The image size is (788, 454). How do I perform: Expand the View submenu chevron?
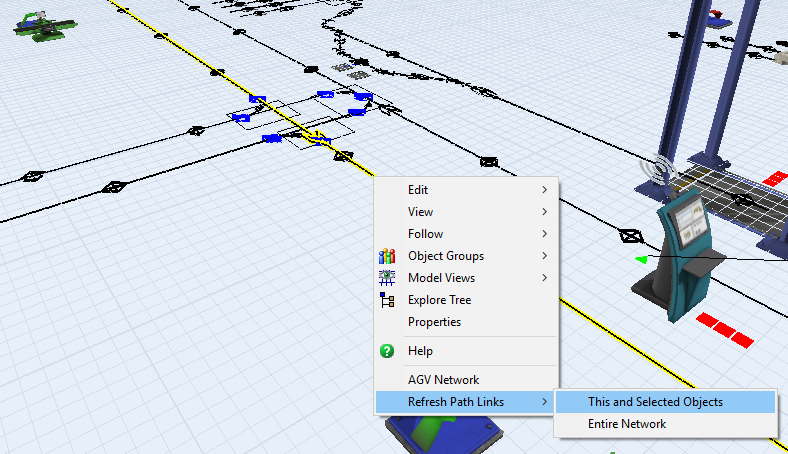click(x=544, y=212)
